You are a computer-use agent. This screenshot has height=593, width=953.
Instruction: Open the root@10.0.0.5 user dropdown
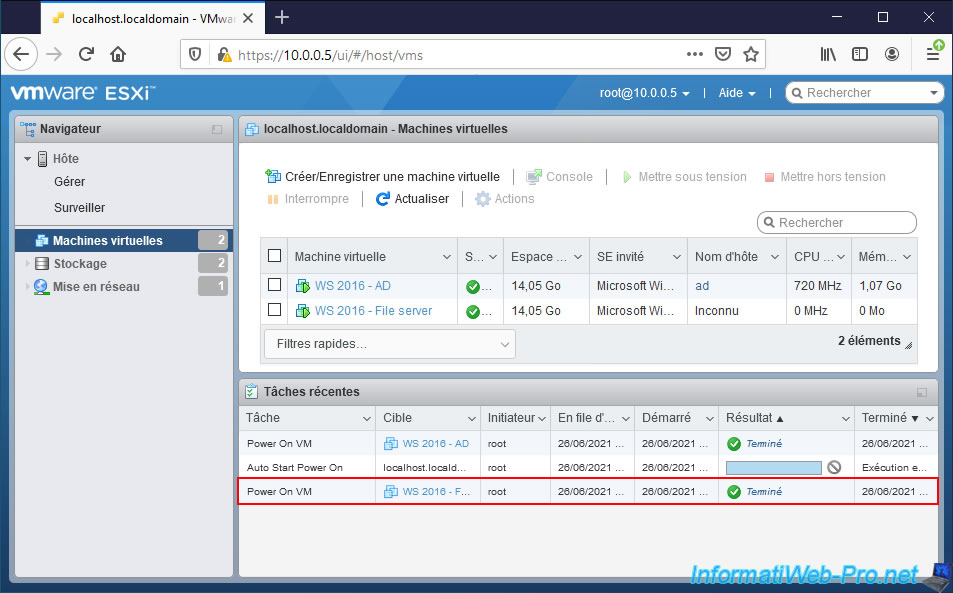tap(645, 93)
